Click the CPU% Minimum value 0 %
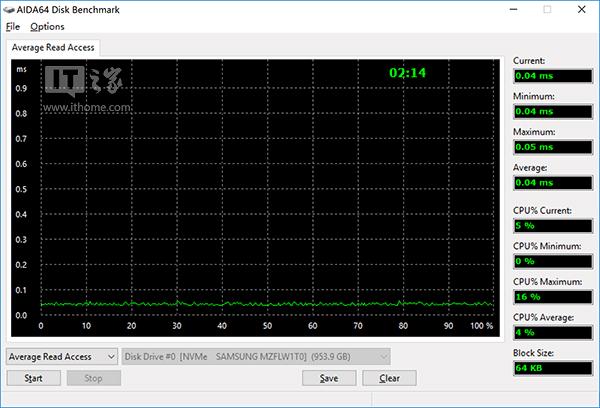Screen dimensions: 600x408 tap(553, 261)
